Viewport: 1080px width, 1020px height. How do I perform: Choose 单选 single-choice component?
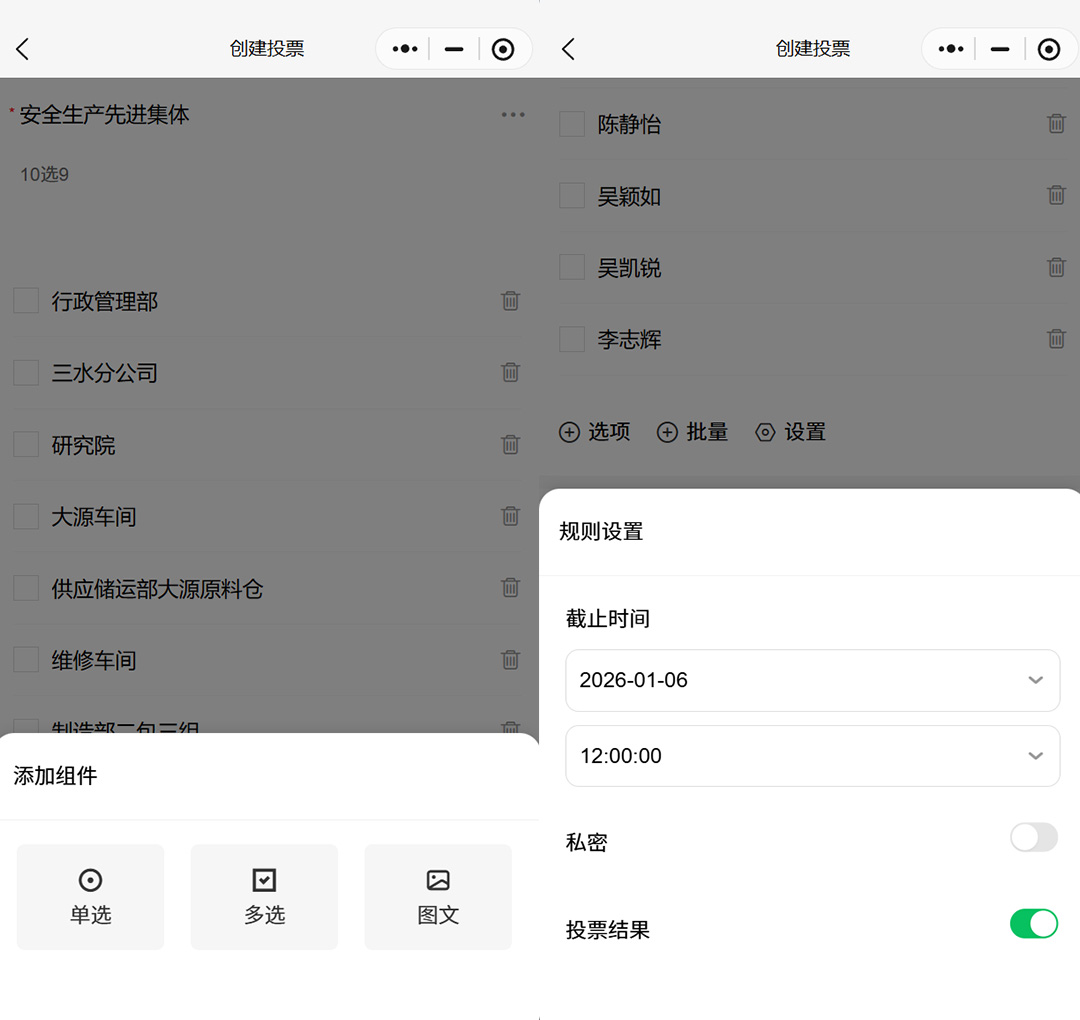pyautogui.click(x=91, y=897)
